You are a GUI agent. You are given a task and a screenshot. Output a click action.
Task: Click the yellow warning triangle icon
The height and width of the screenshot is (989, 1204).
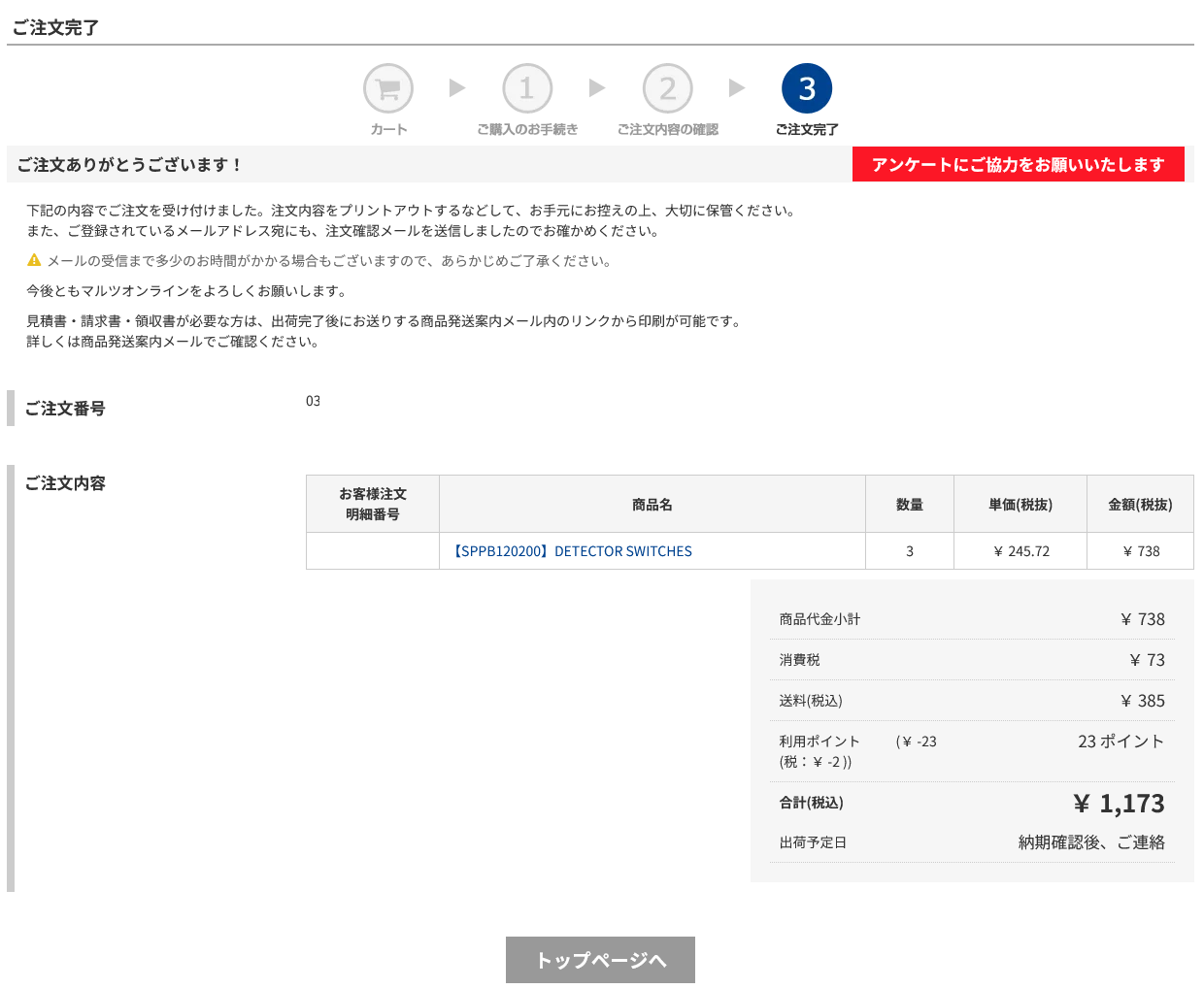(x=34, y=260)
